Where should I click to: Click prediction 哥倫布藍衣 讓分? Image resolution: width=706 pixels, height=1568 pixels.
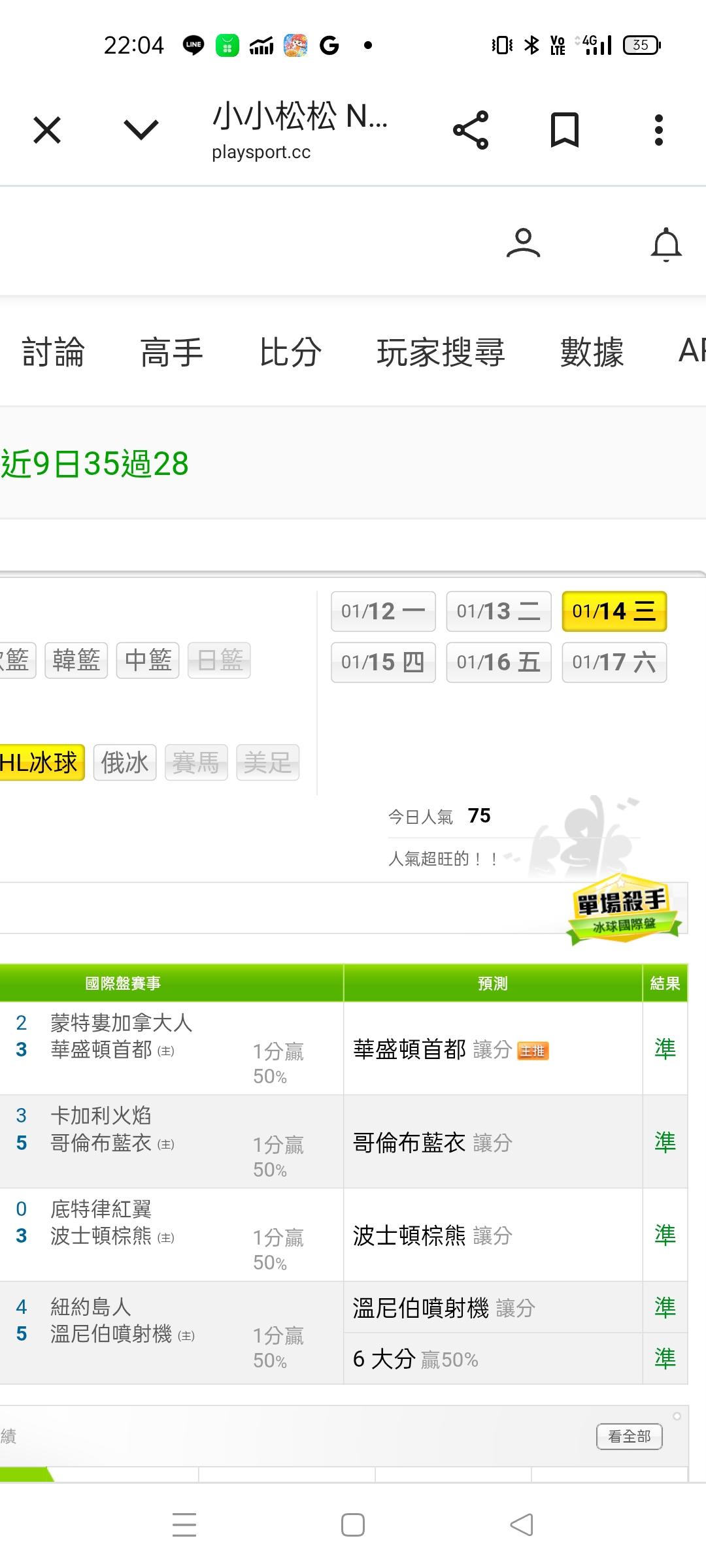pos(432,1143)
